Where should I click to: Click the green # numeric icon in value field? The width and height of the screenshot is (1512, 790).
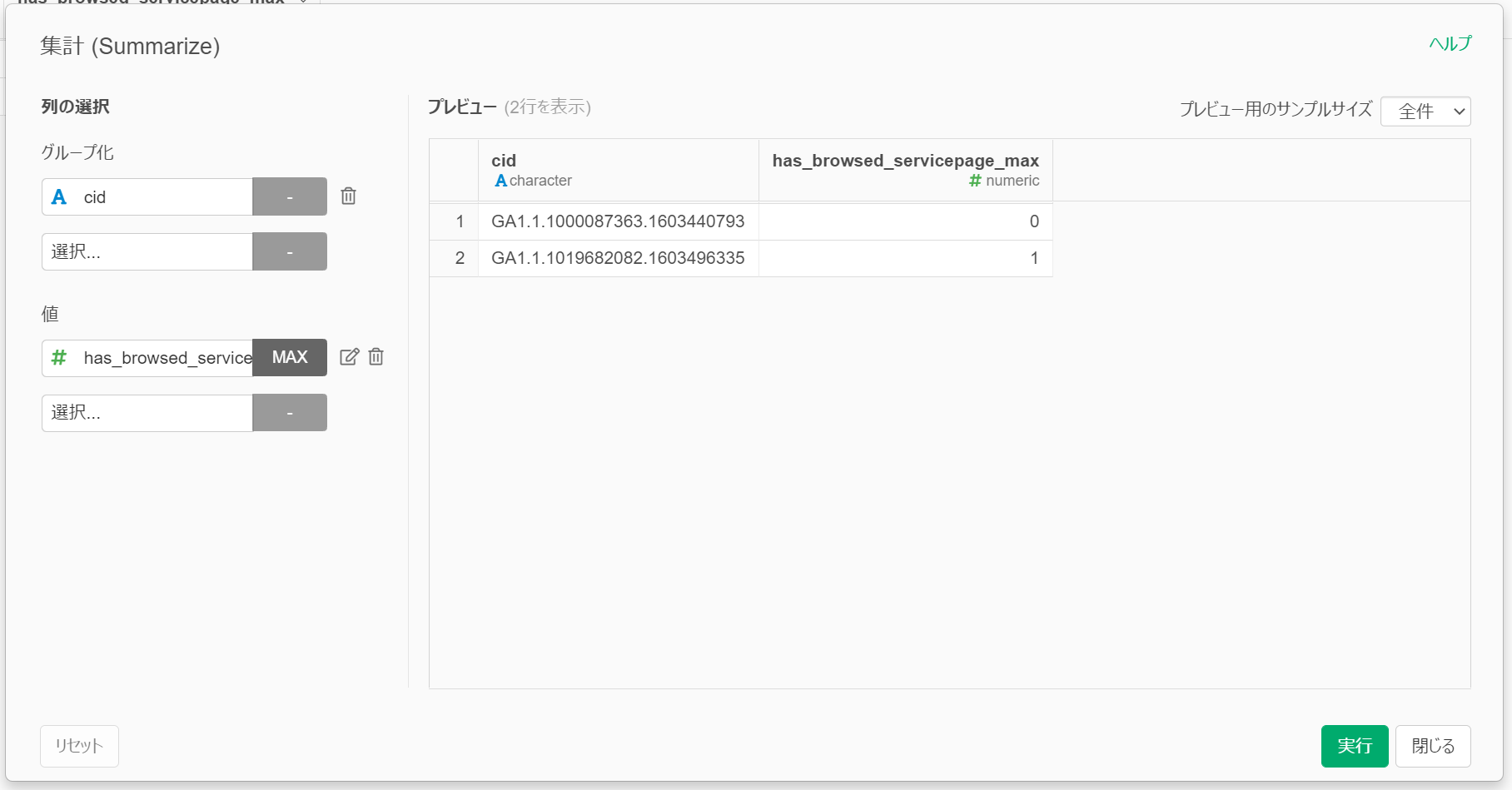pos(59,358)
